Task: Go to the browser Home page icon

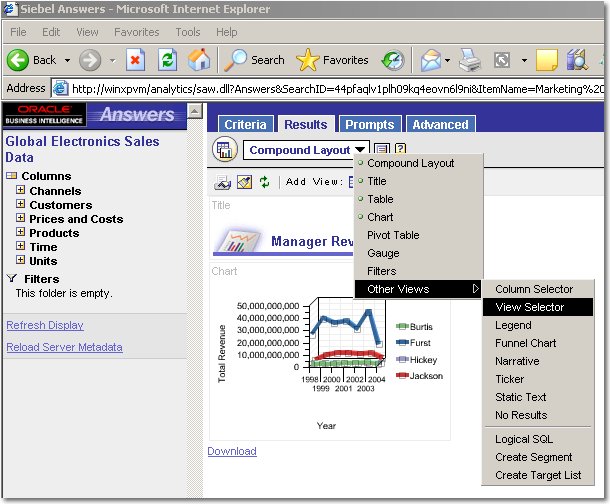Action: pyautogui.click(x=199, y=60)
